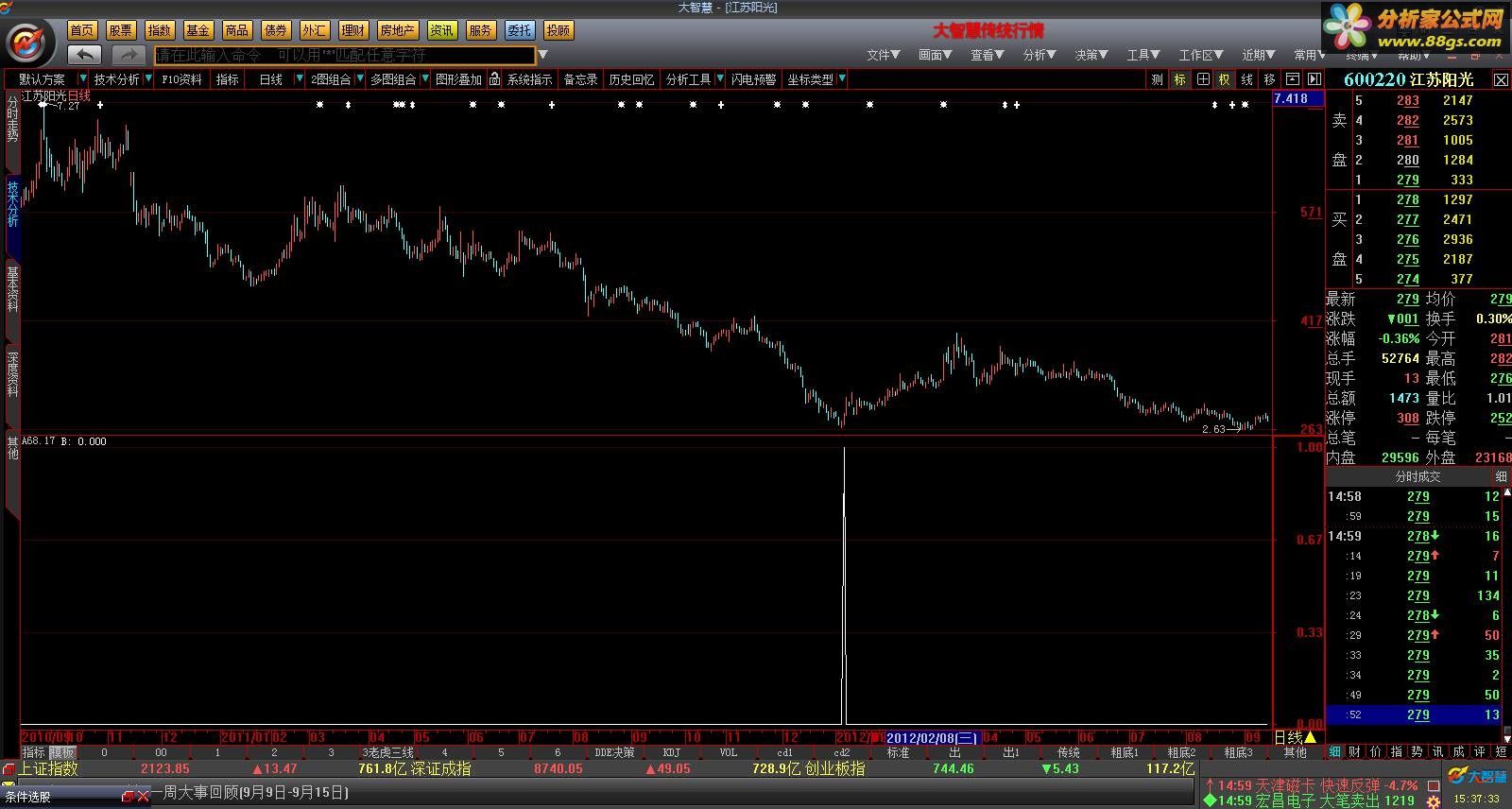Go forward with the right arrow button
1512x809 pixels.
129,55
